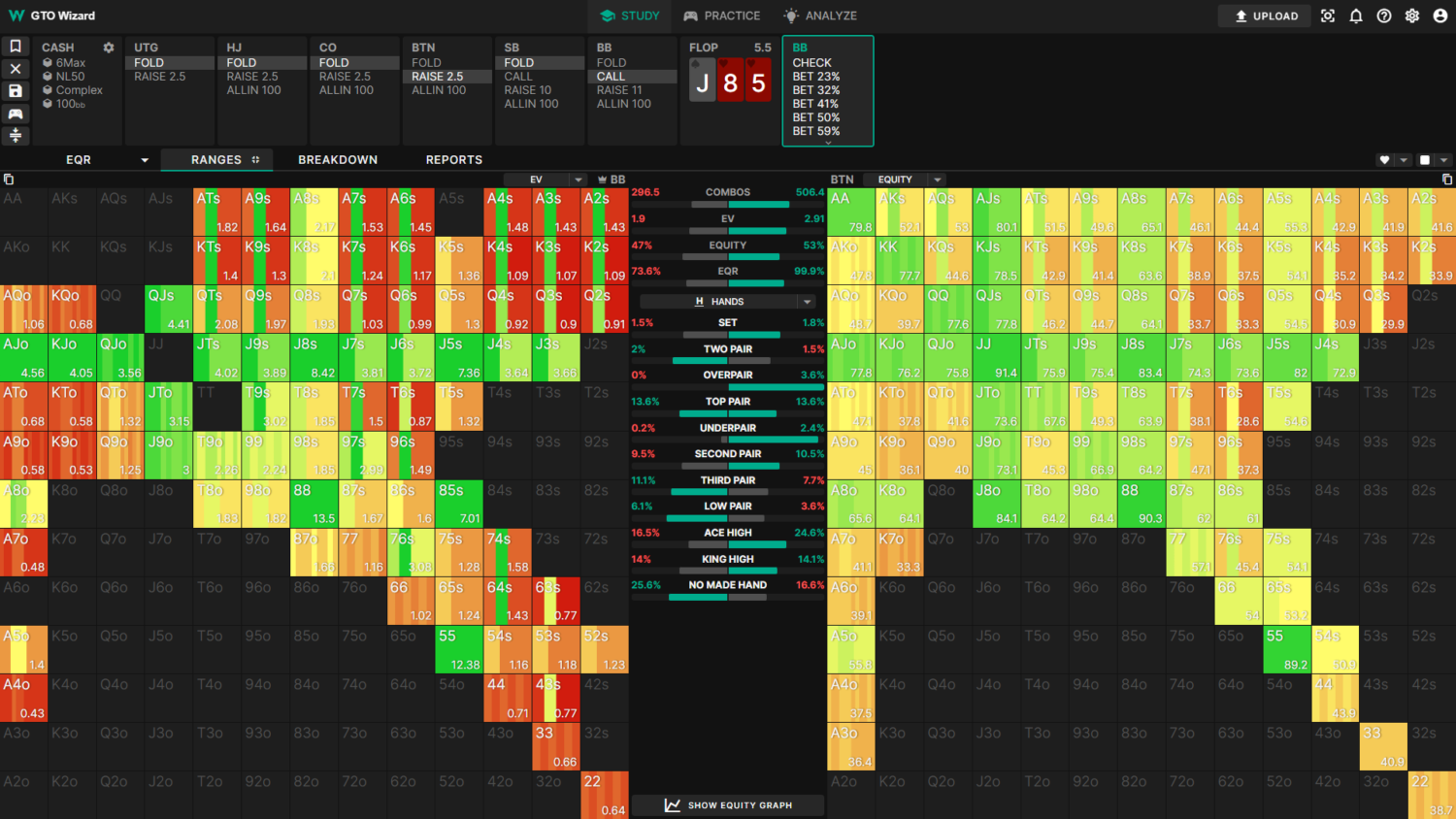Select the RANGES tab
Image resolution: width=1456 pixels, height=819 pixels.
pos(216,160)
